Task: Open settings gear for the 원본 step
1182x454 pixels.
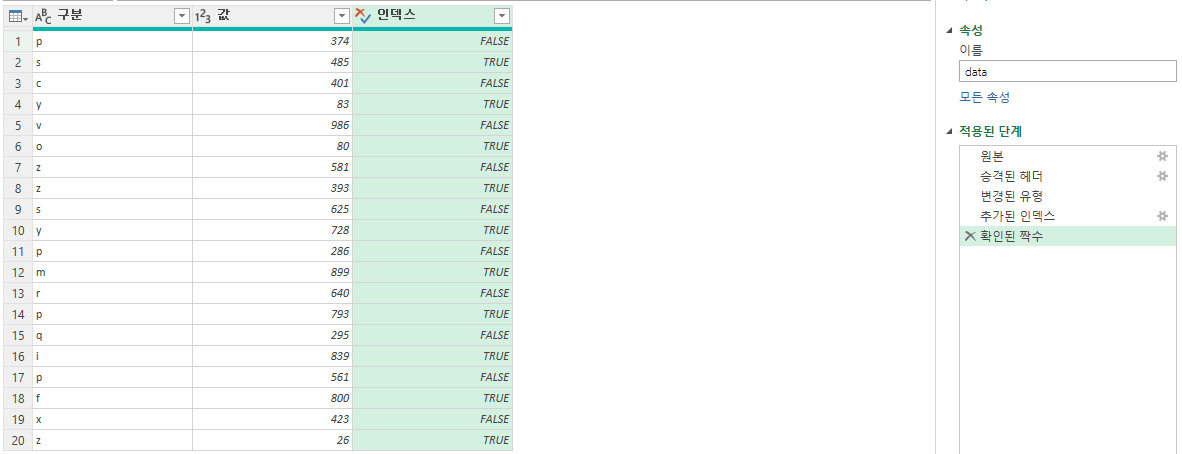Action: point(1162,155)
